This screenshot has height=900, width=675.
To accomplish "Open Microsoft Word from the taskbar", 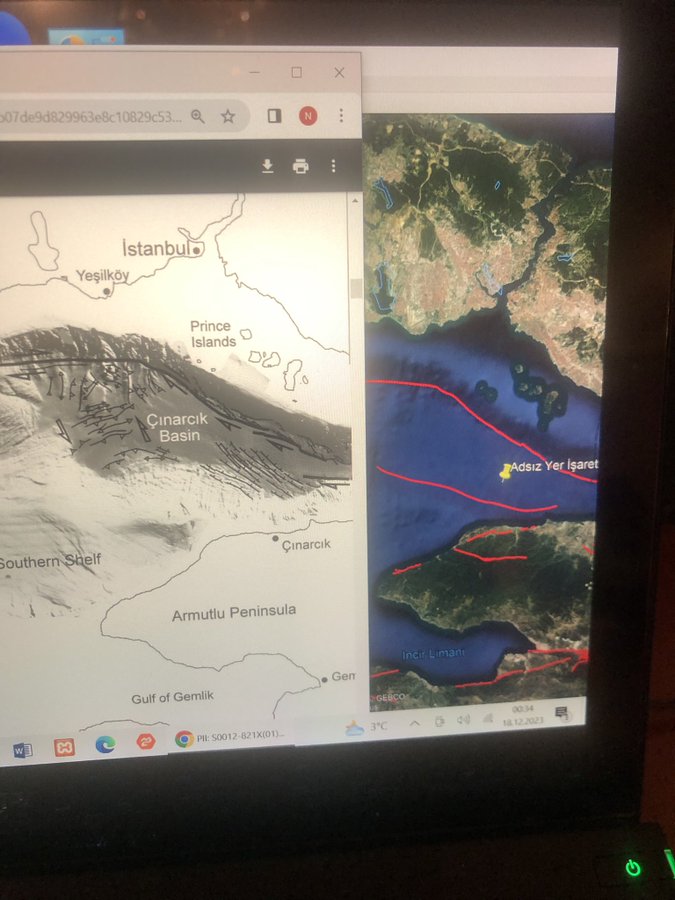I will pos(22,748).
